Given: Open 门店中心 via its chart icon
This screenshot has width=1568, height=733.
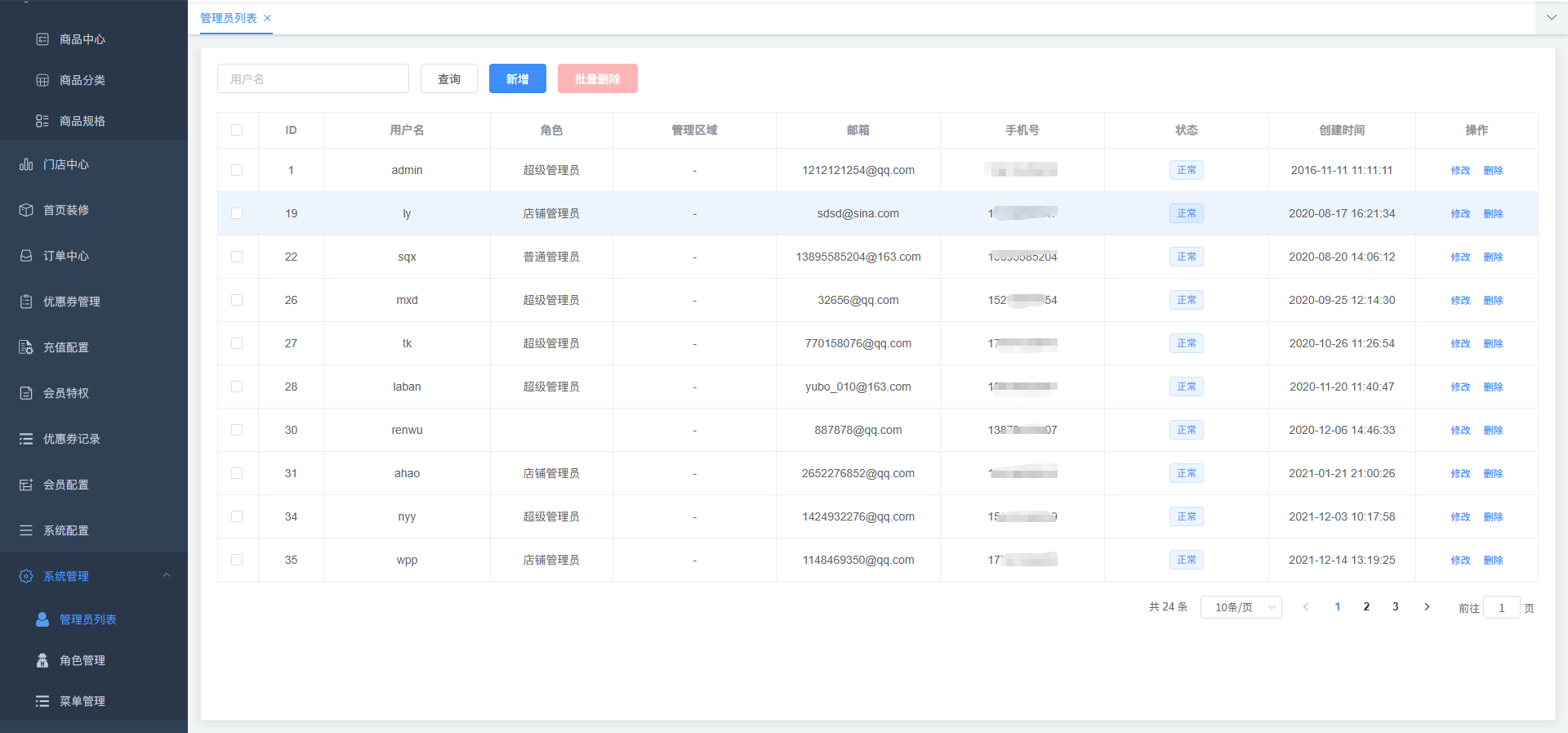Looking at the screenshot, I should point(26,164).
